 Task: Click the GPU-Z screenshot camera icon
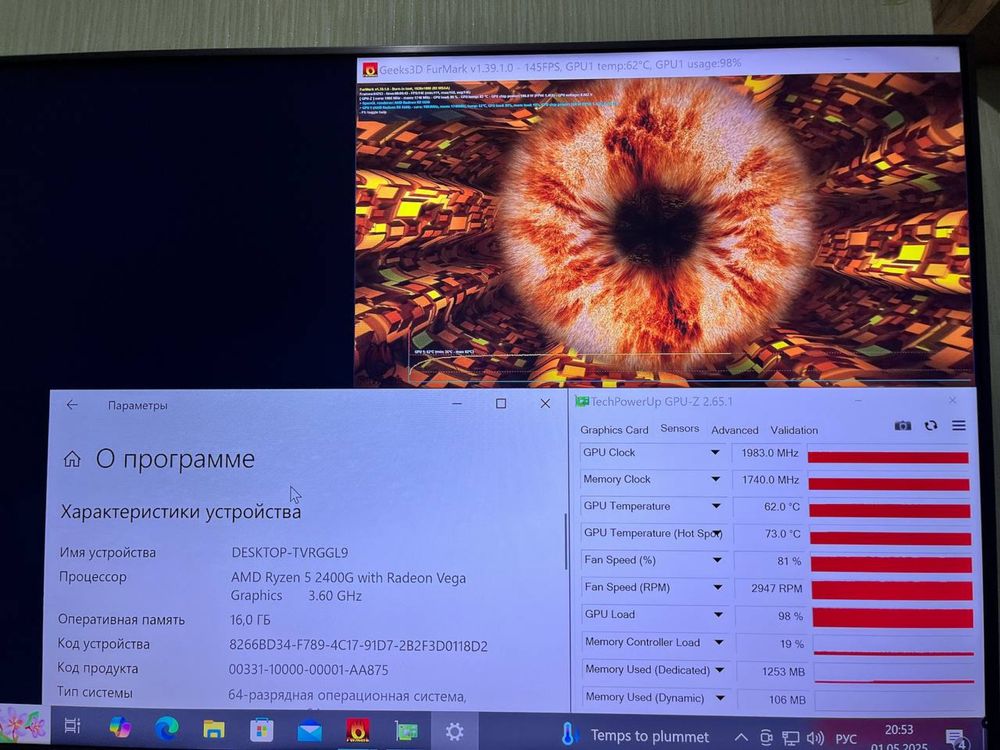tap(902, 425)
